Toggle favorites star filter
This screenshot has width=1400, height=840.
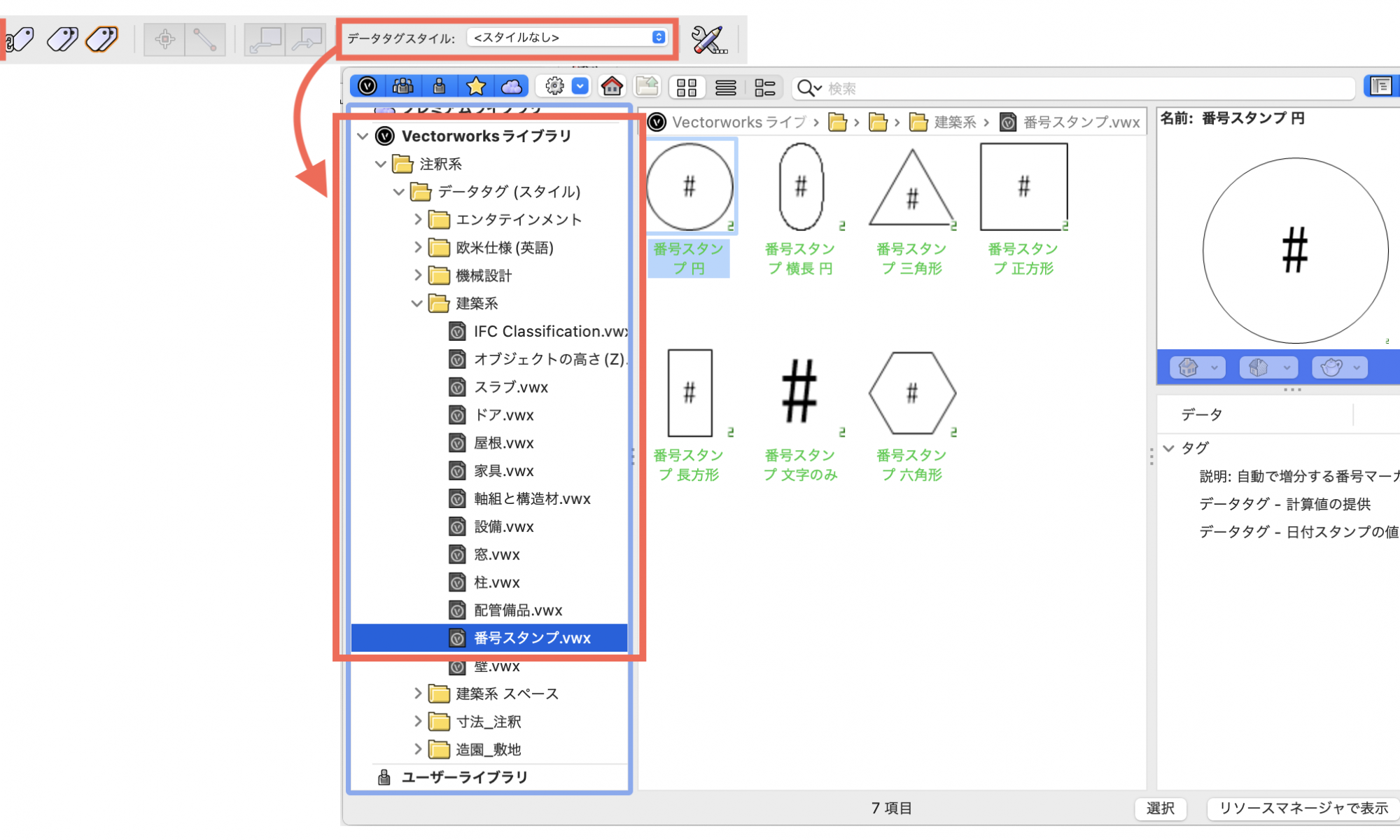point(476,87)
